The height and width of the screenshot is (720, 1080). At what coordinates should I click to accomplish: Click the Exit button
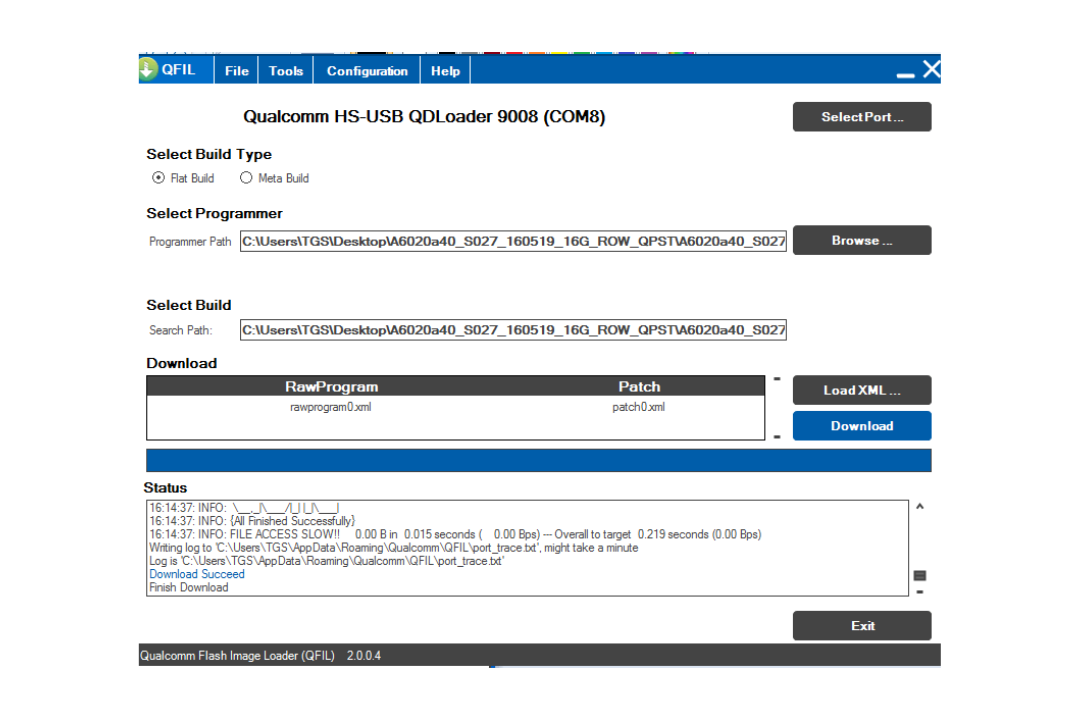862,626
